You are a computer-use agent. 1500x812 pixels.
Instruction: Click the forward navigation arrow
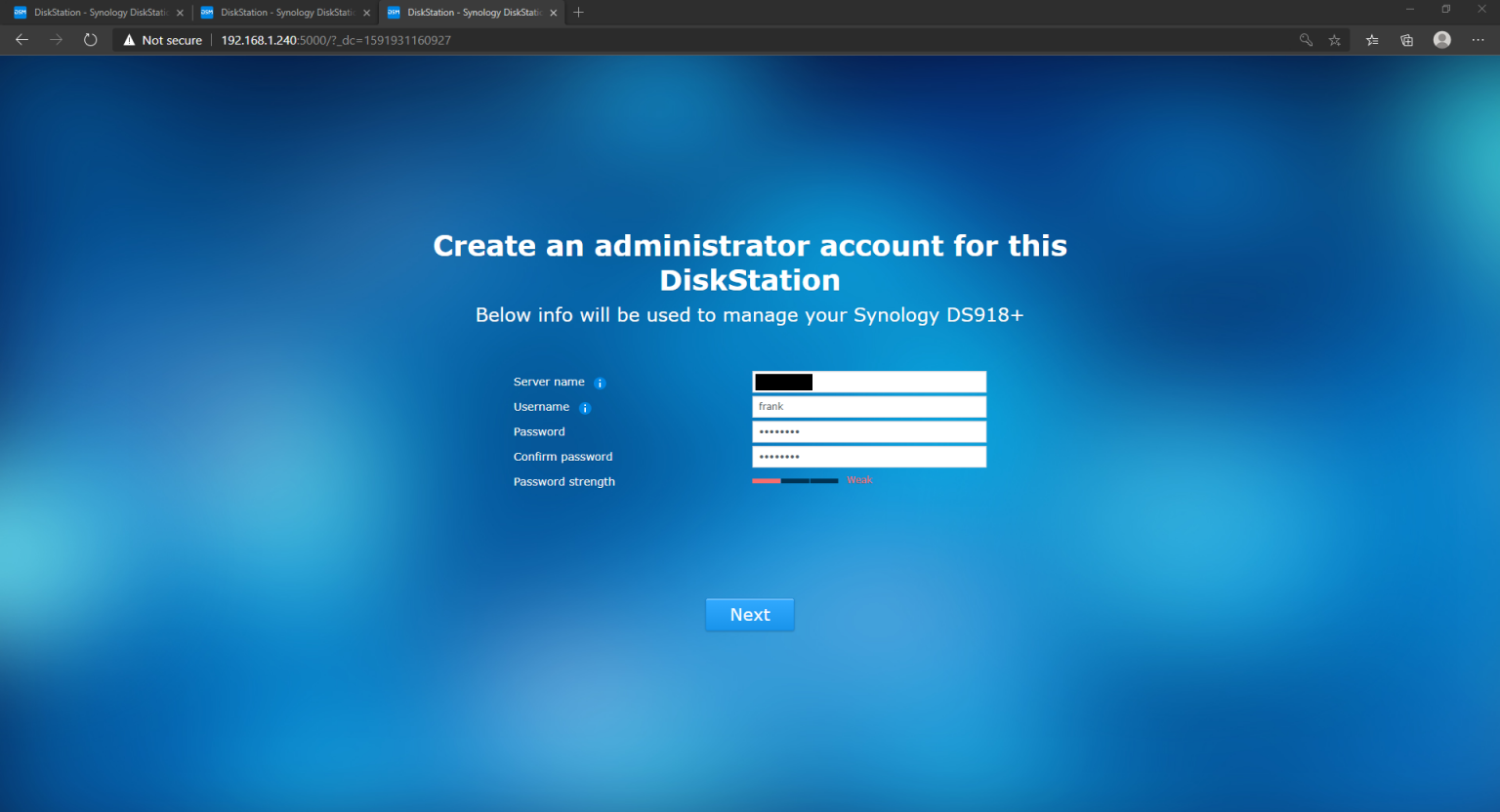click(56, 40)
